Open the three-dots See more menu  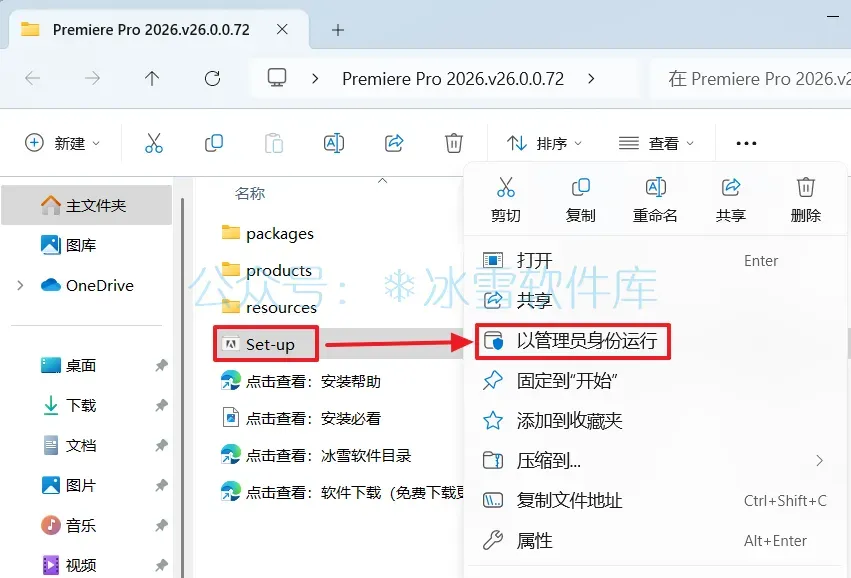[x=746, y=143]
